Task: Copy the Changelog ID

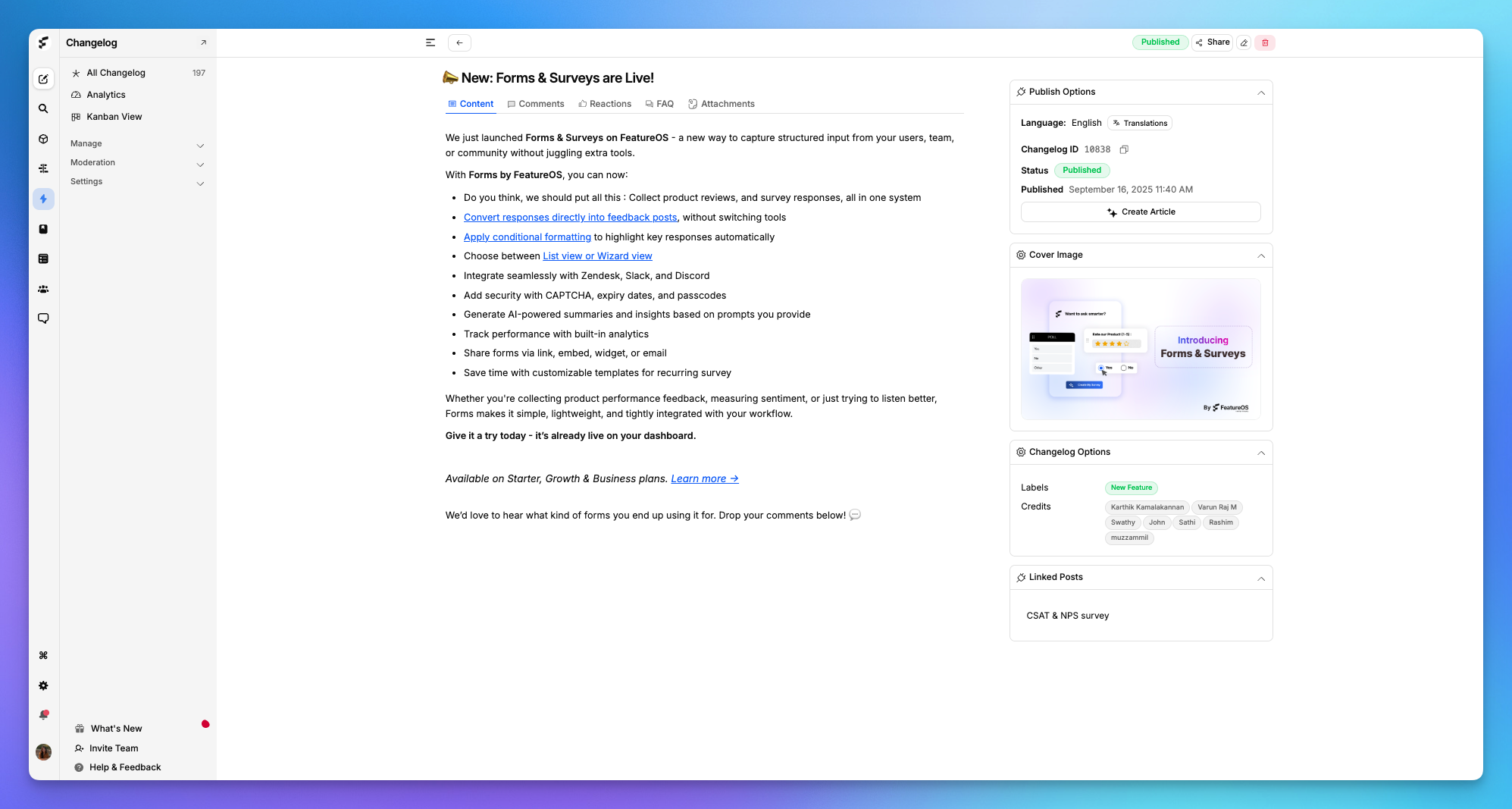Action: pyautogui.click(x=1125, y=149)
